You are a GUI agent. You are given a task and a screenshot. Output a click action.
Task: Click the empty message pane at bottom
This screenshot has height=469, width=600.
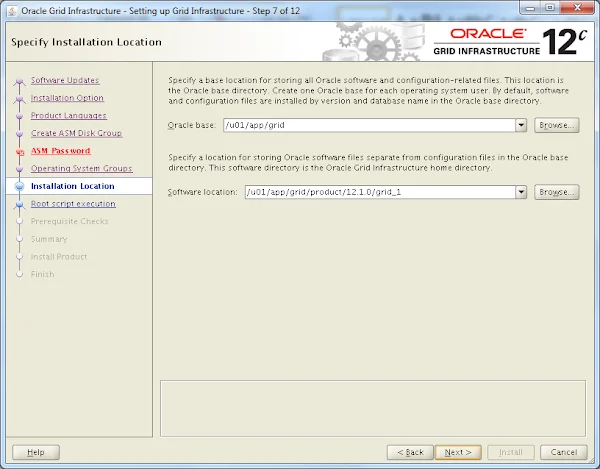[373, 408]
